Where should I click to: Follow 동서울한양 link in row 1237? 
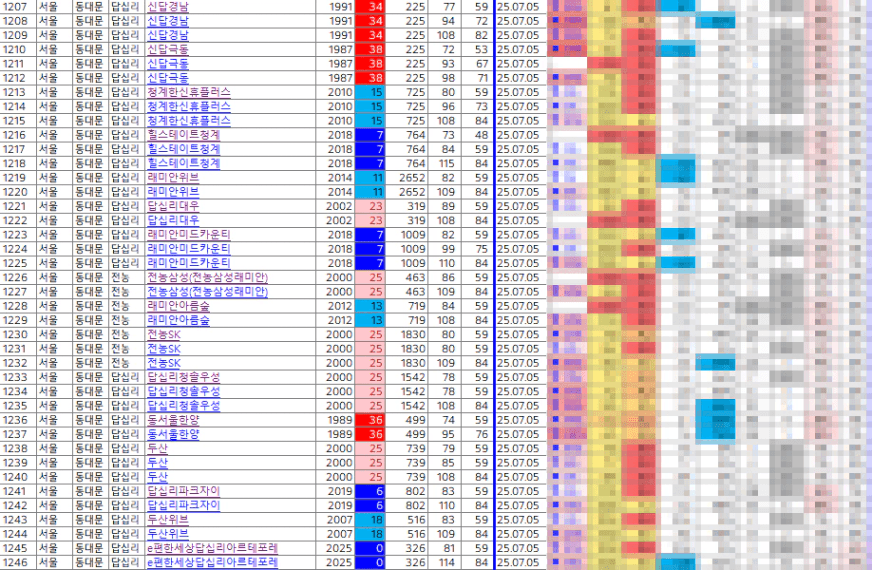pos(173,434)
